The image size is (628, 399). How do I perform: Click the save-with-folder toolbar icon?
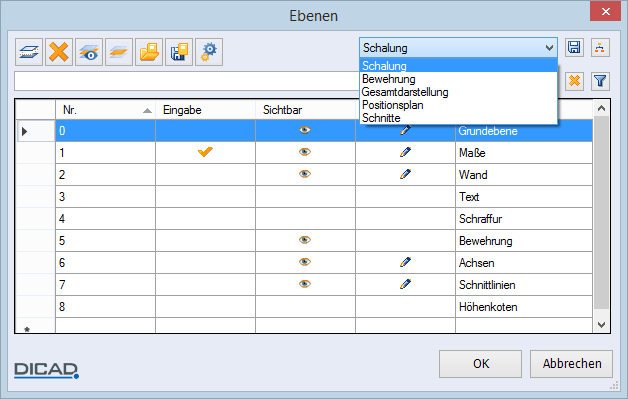[179, 52]
